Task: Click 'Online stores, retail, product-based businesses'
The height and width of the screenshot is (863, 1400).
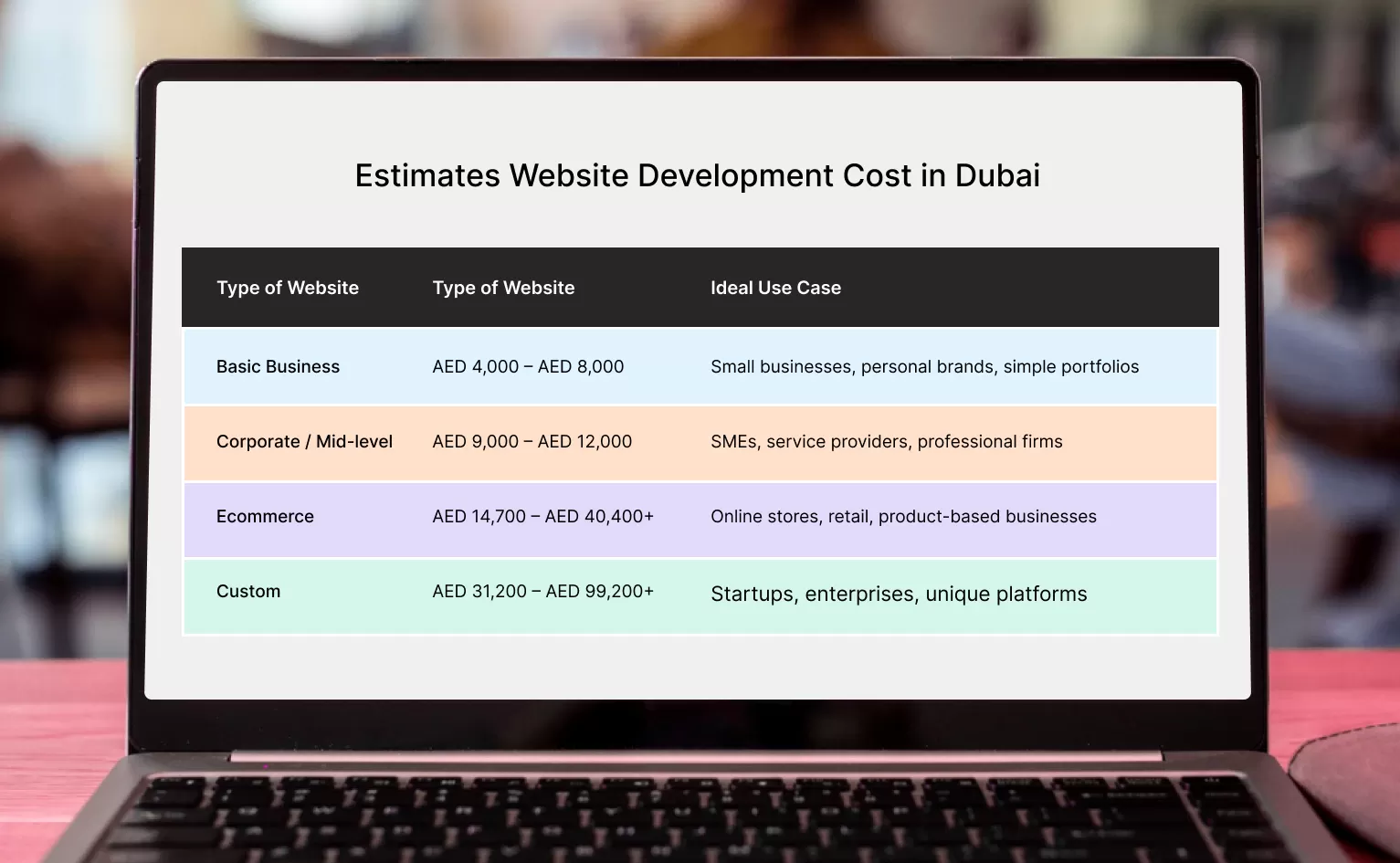Action: pos(903,516)
